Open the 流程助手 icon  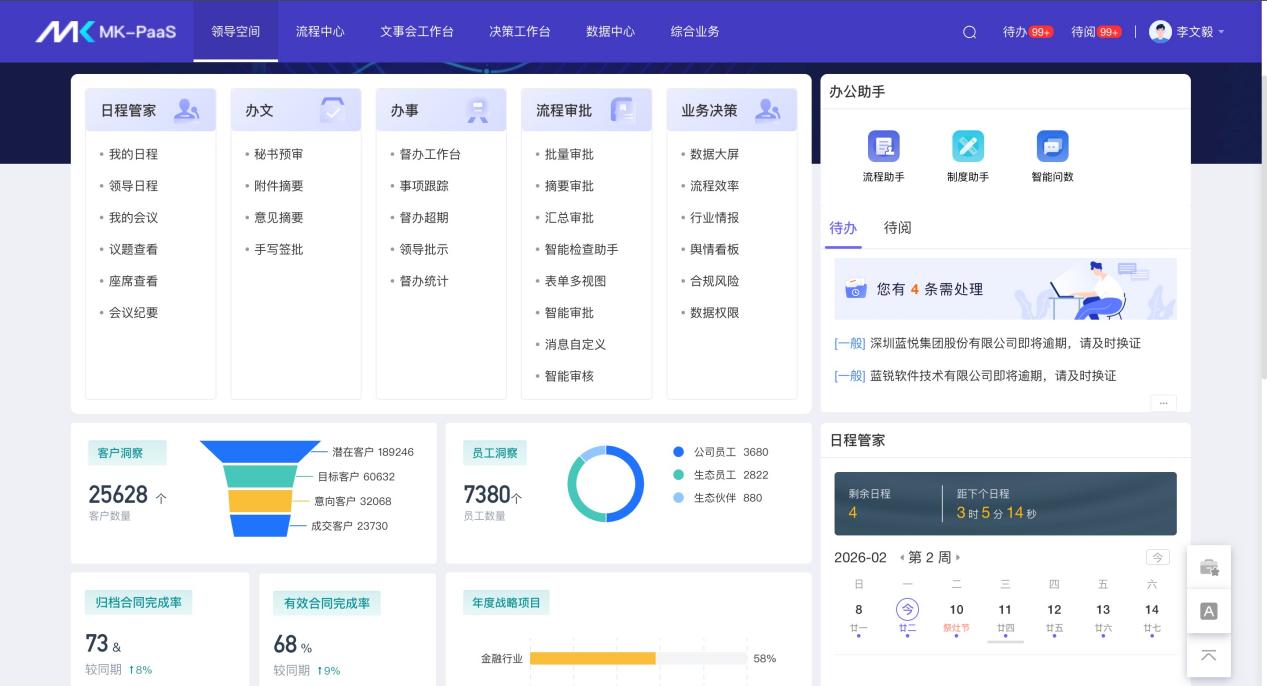(x=883, y=146)
